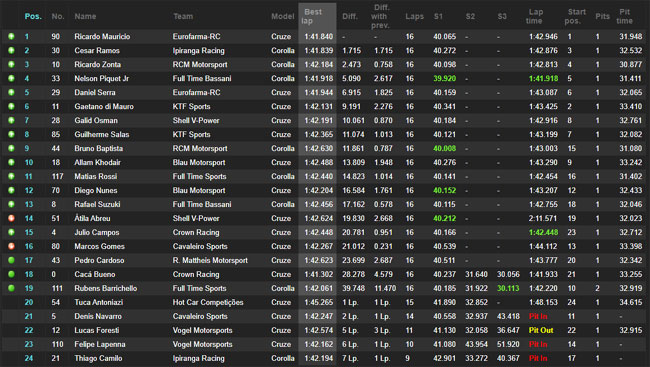Click red Pit In status for Denis Navarro
This screenshot has width=650, height=367.
coord(538,316)
